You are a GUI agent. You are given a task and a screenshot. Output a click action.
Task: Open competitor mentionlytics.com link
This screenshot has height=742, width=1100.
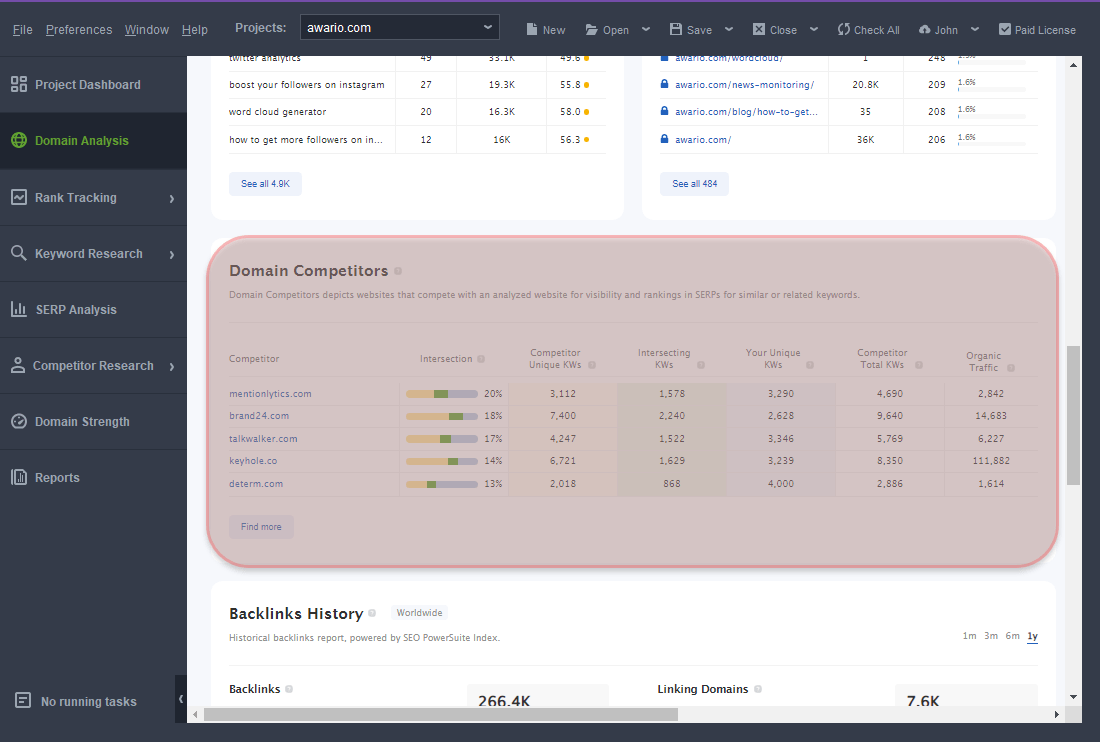270,394
